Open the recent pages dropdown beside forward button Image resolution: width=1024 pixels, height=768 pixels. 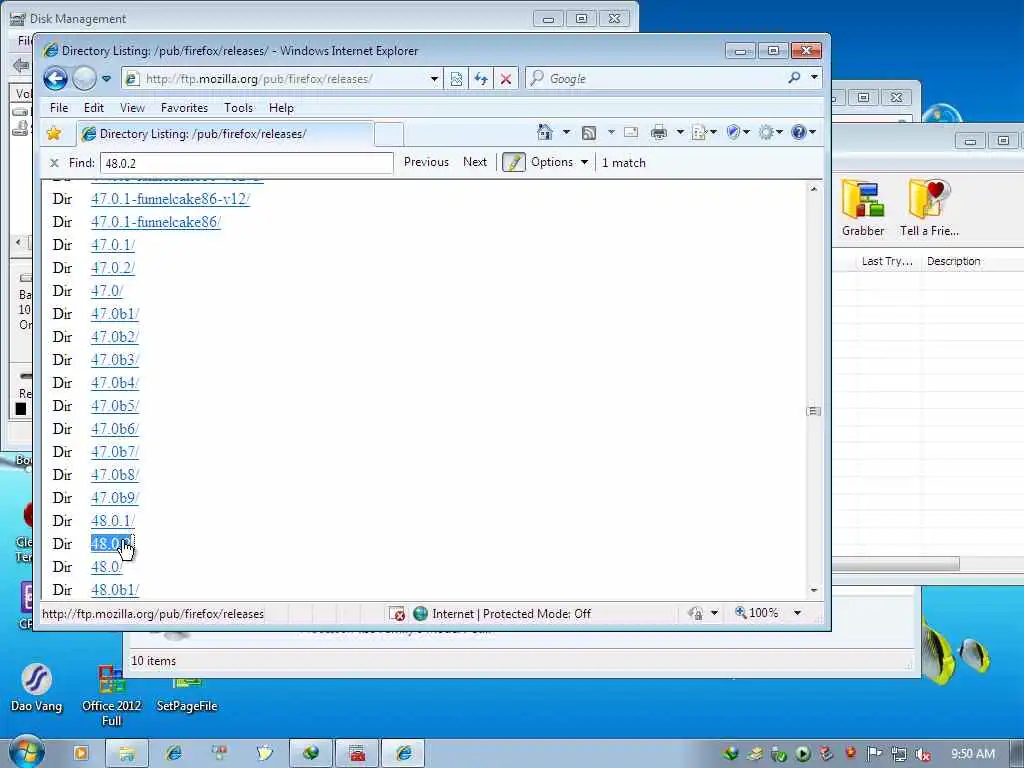coord(106,79)
